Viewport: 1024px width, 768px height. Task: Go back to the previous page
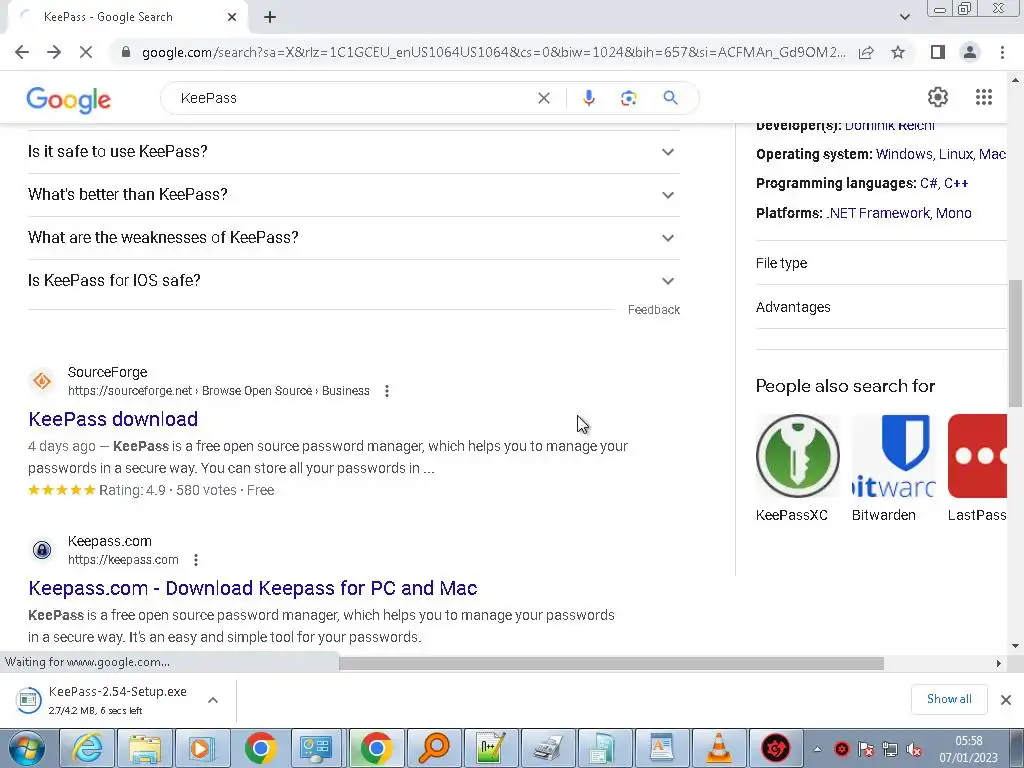click(22, 52)
